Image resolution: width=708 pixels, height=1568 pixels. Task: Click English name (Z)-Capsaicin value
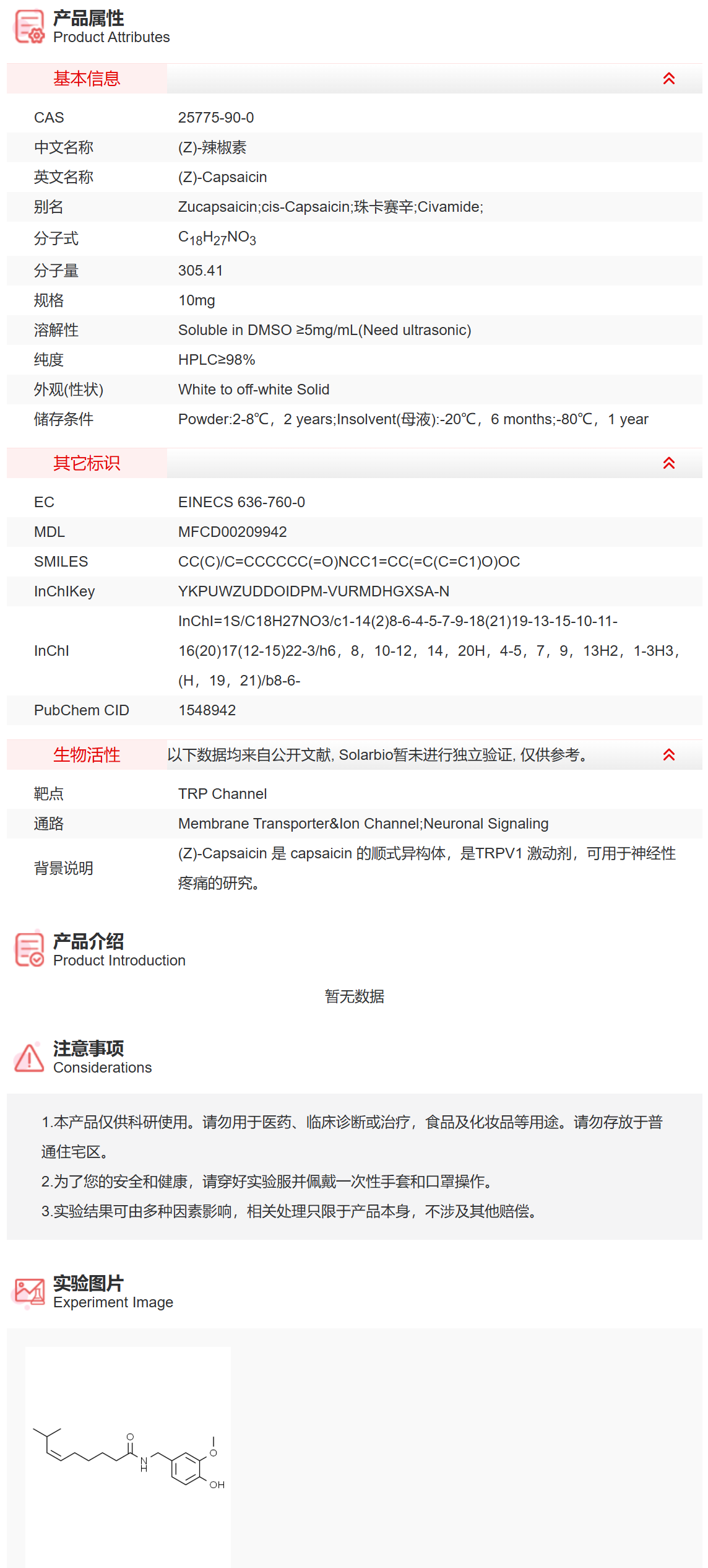click(x=222, y=177)
